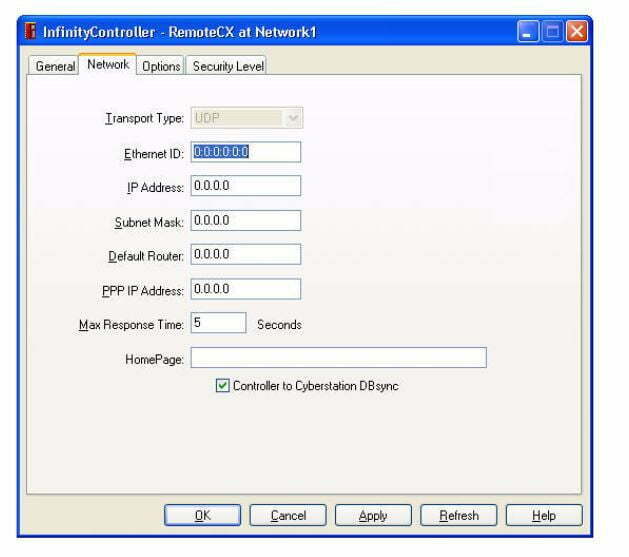
Task: Open Help for this dialog
Action: (544, 515)
